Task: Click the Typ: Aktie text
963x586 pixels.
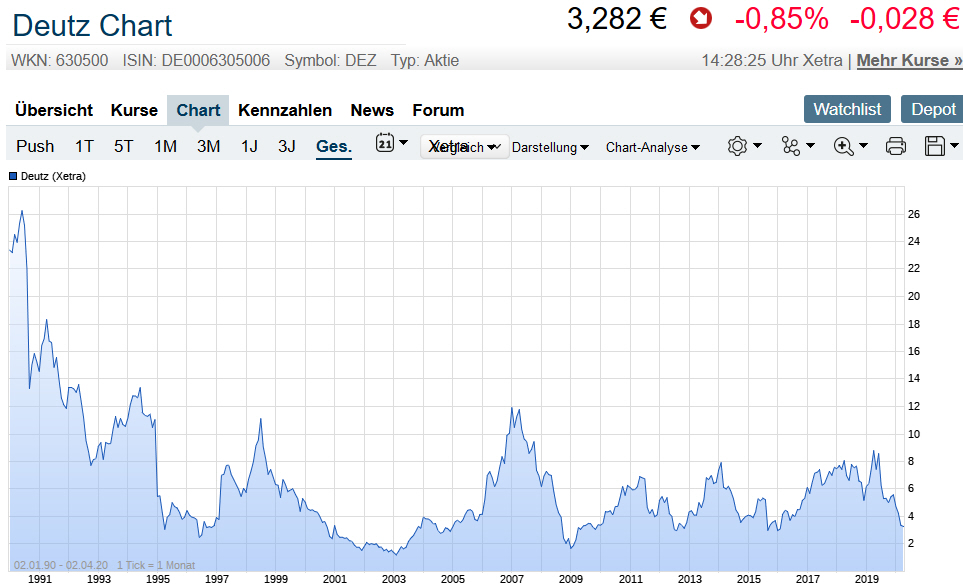Action: coord(424,60)
